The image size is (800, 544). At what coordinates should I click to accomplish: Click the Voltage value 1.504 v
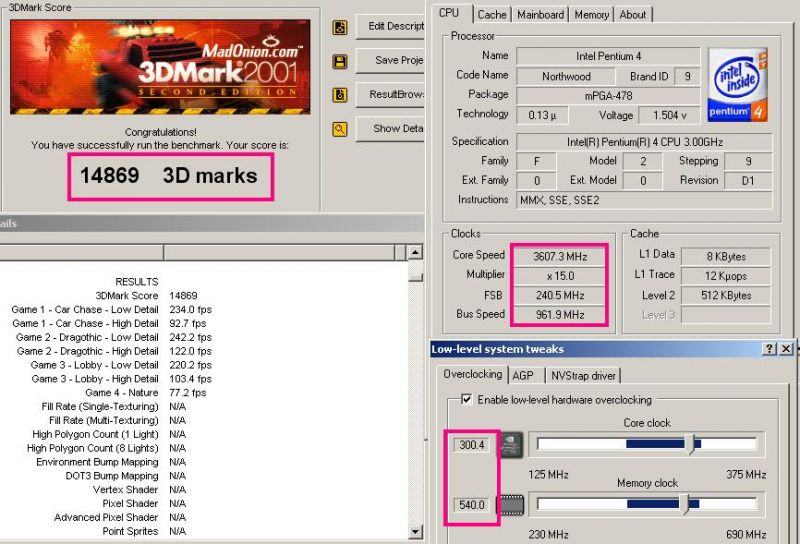[669, 115]
